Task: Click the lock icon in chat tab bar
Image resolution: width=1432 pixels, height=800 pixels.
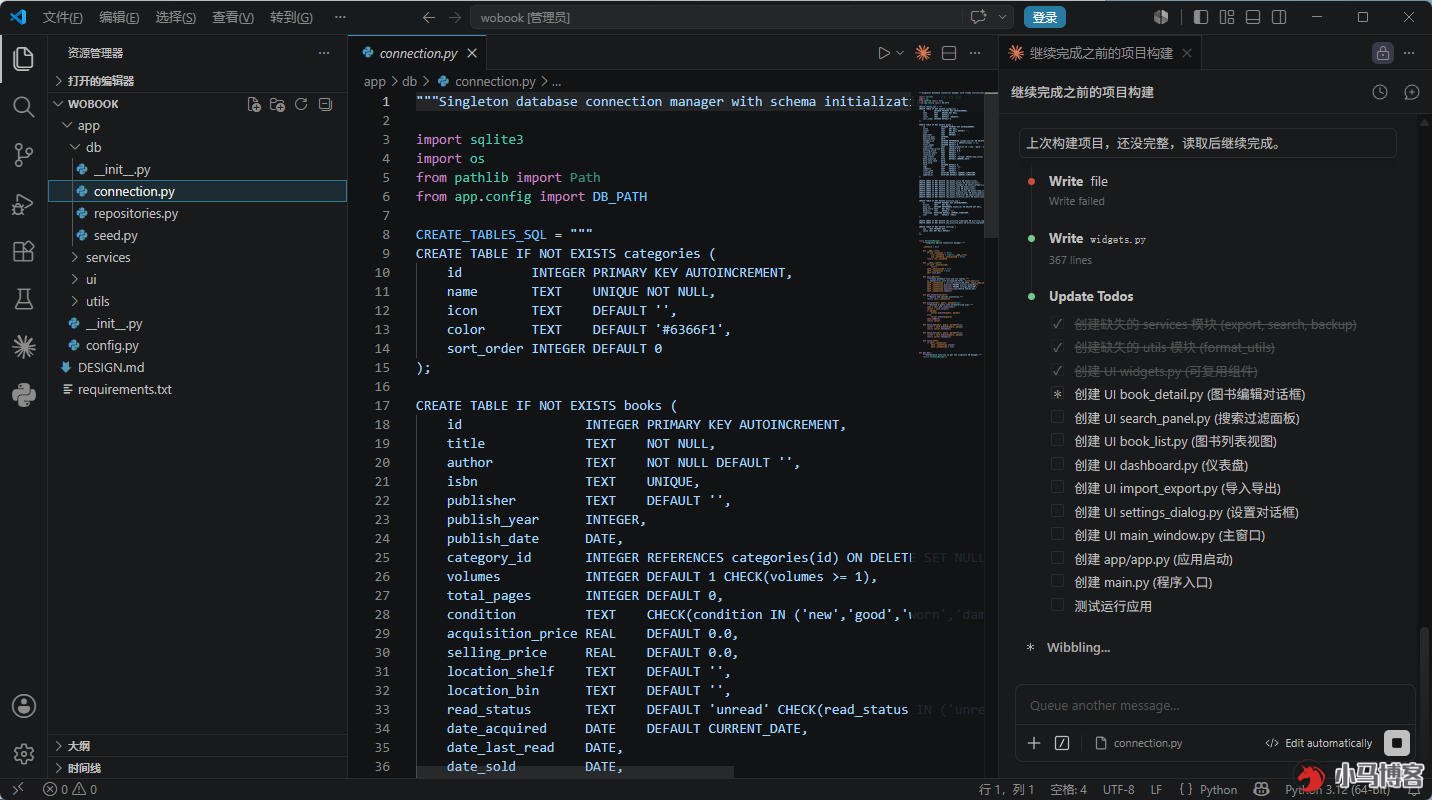Action: [x=1383, y=53]
